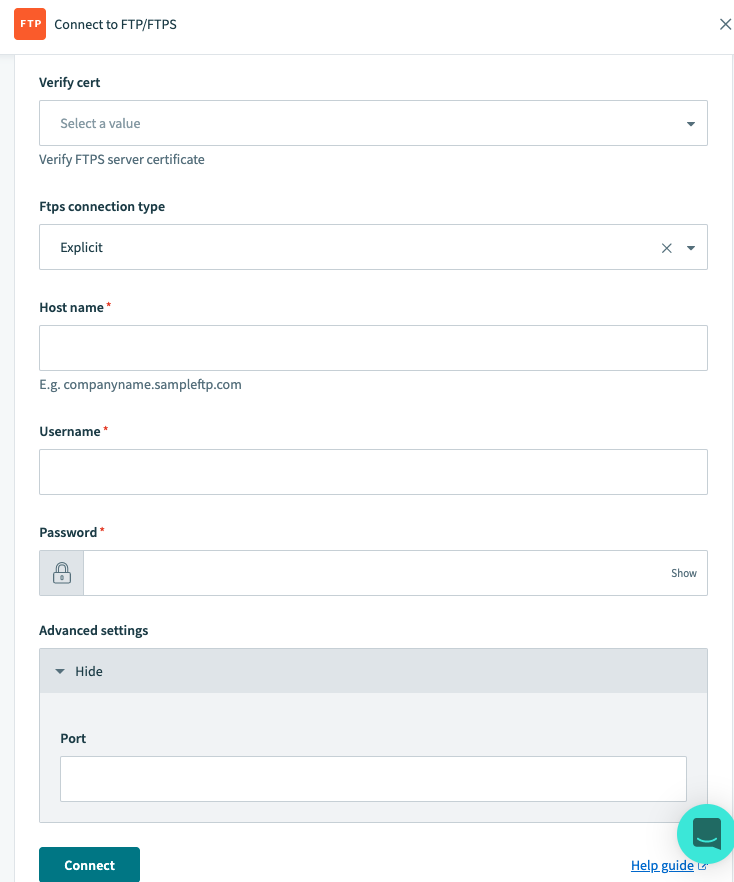
Task: Click the Connect to FTP/FTPS title text
Action: point(115,24)
